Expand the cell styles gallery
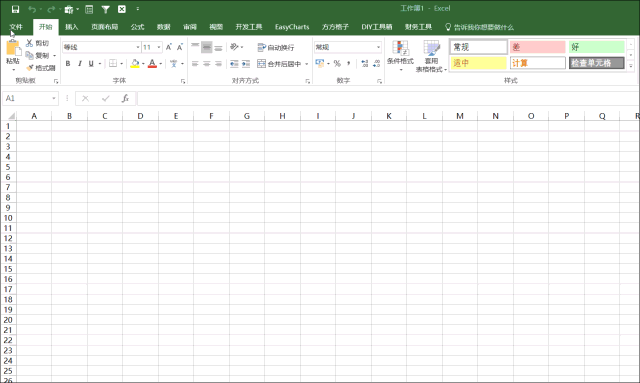The height and width of the screenshot is (383, 640). 631,65
